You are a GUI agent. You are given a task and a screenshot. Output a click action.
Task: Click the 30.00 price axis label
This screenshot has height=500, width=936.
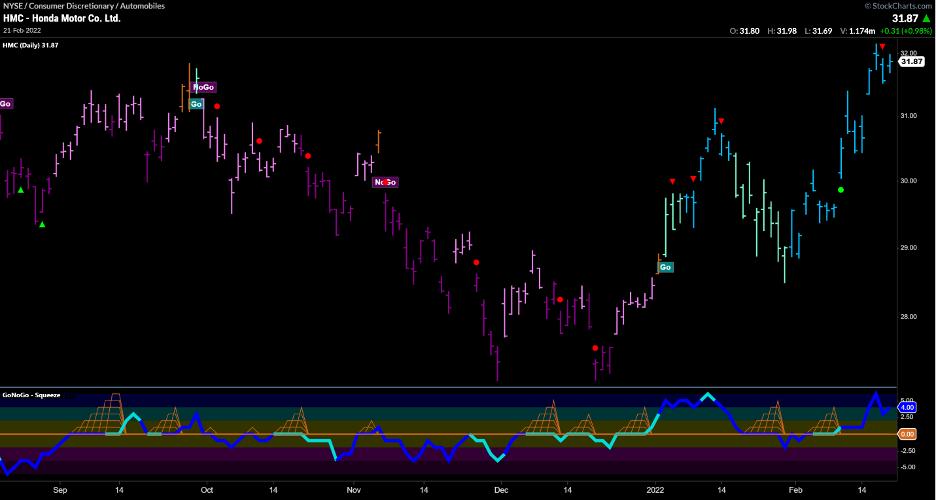coord(908,181)
